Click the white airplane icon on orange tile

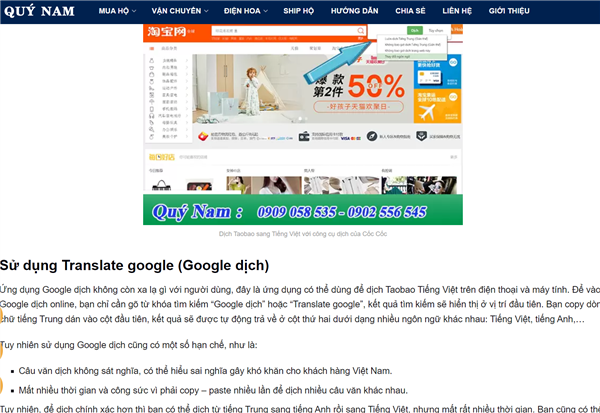[x=426, y=112]
